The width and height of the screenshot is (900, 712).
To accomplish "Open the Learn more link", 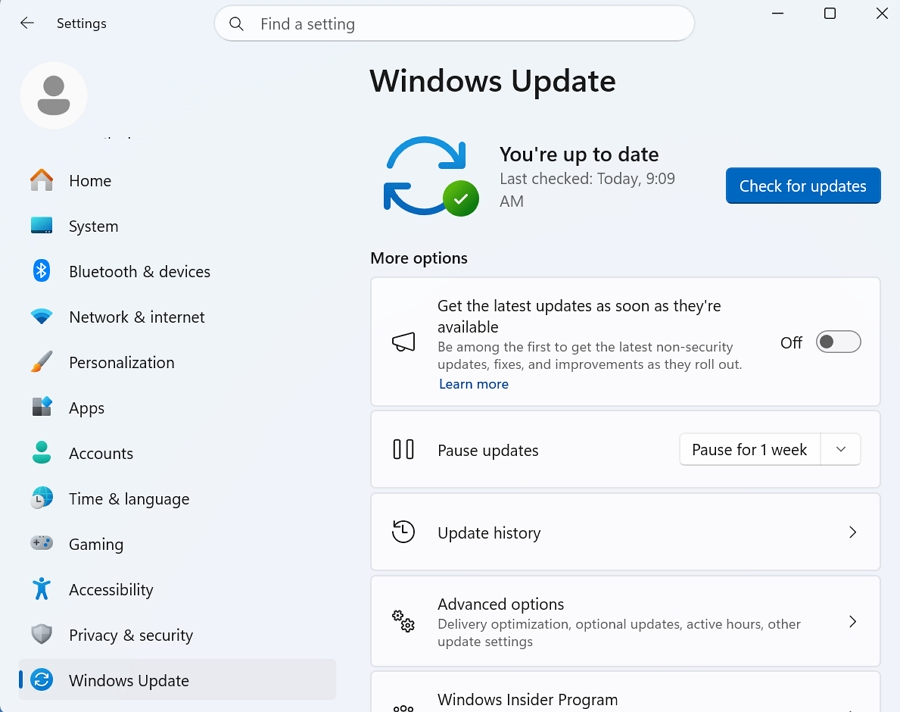I will [x=473, y=384].
